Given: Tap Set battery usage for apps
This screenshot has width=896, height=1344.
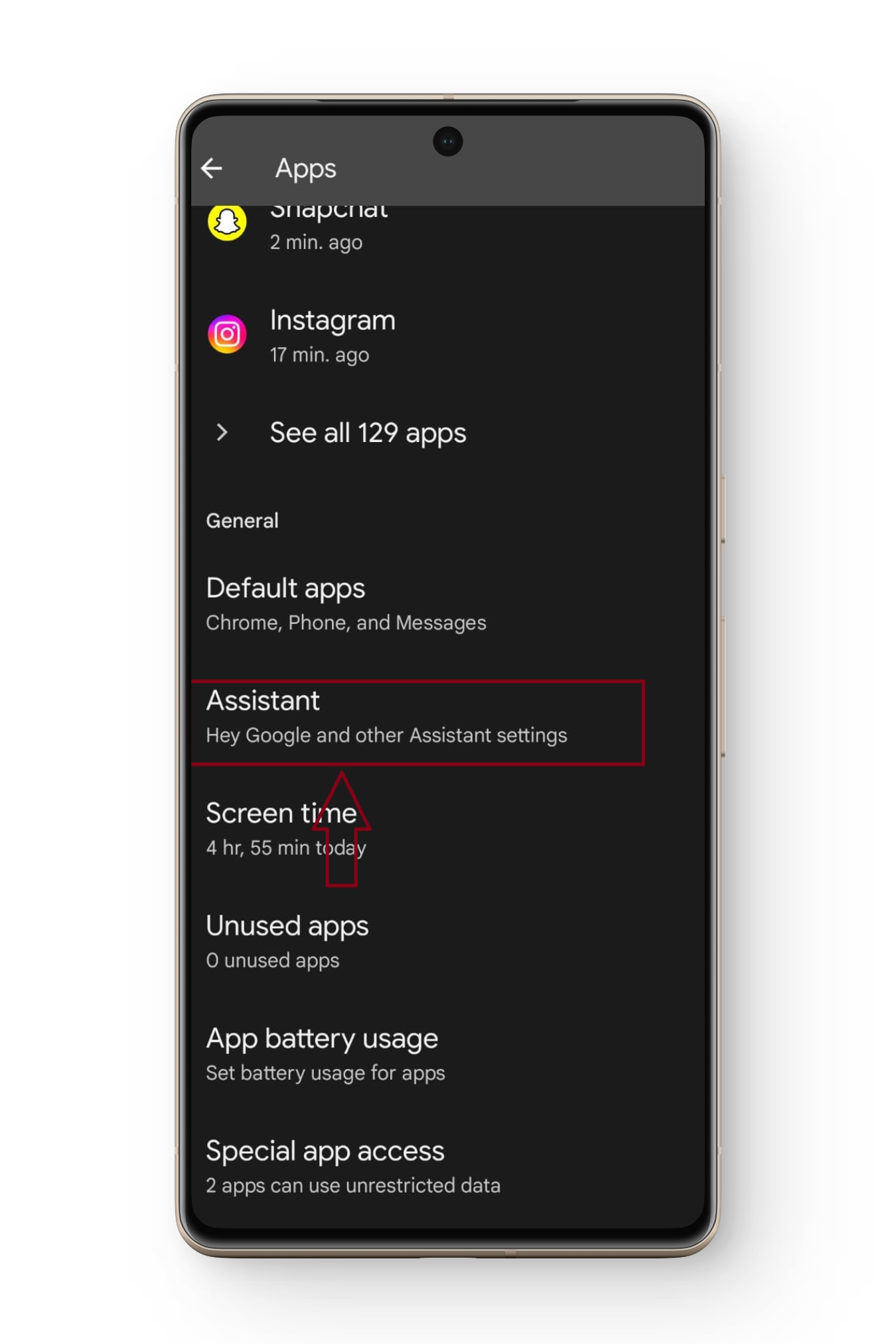Looking at the screenshot, I should click(x=325, y=1073).
